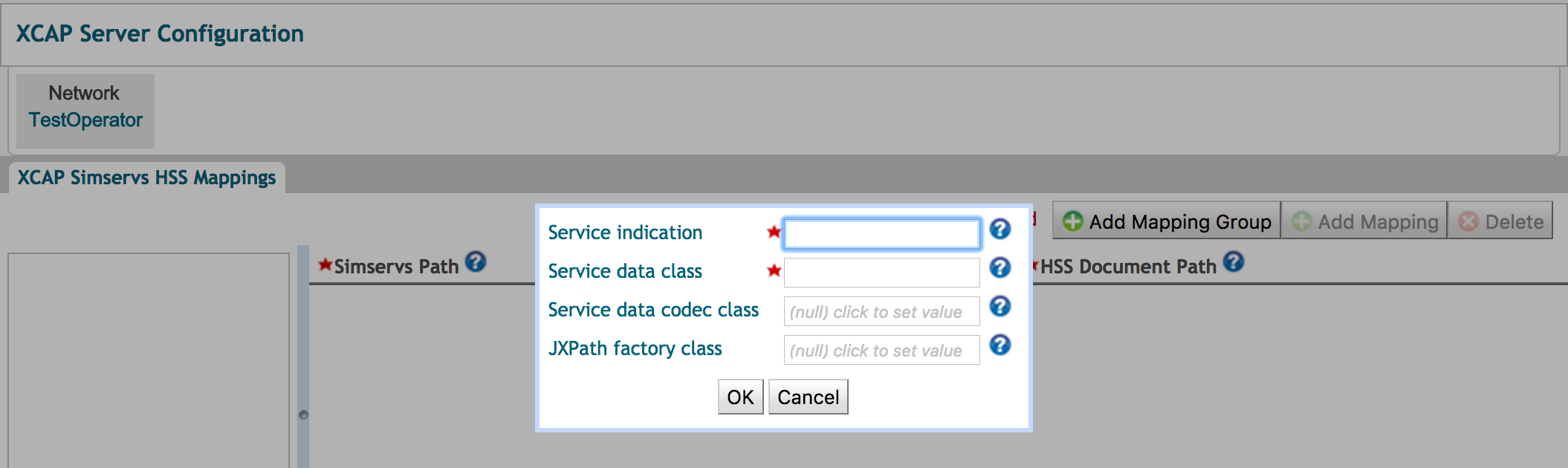The height and width of the screenshot is (468, 1568).
Task: Select the HSS Document Path column header
Action: coord(1127,267)
